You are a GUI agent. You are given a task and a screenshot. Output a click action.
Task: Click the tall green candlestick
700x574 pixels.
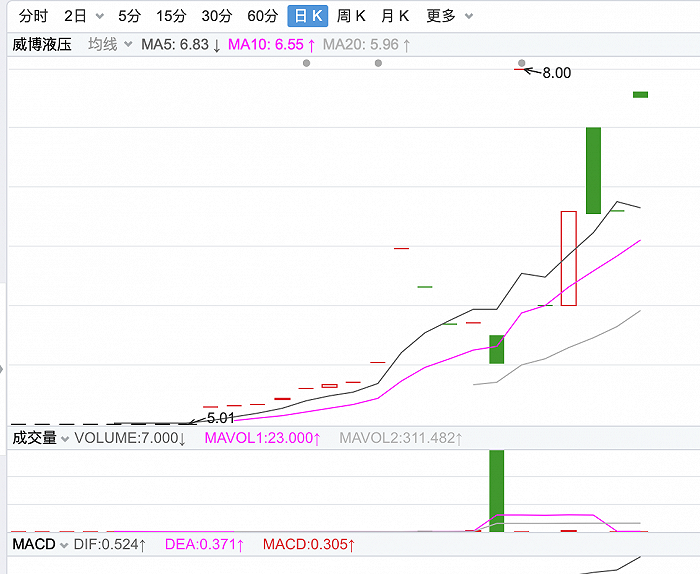coord(593,171)
